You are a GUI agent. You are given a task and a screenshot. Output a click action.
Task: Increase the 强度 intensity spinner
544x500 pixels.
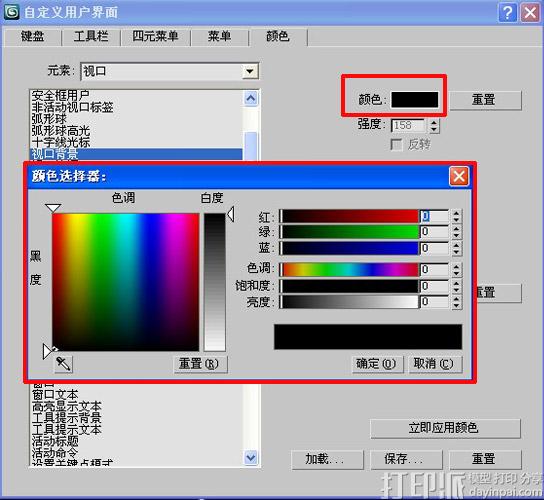(434, 122)
